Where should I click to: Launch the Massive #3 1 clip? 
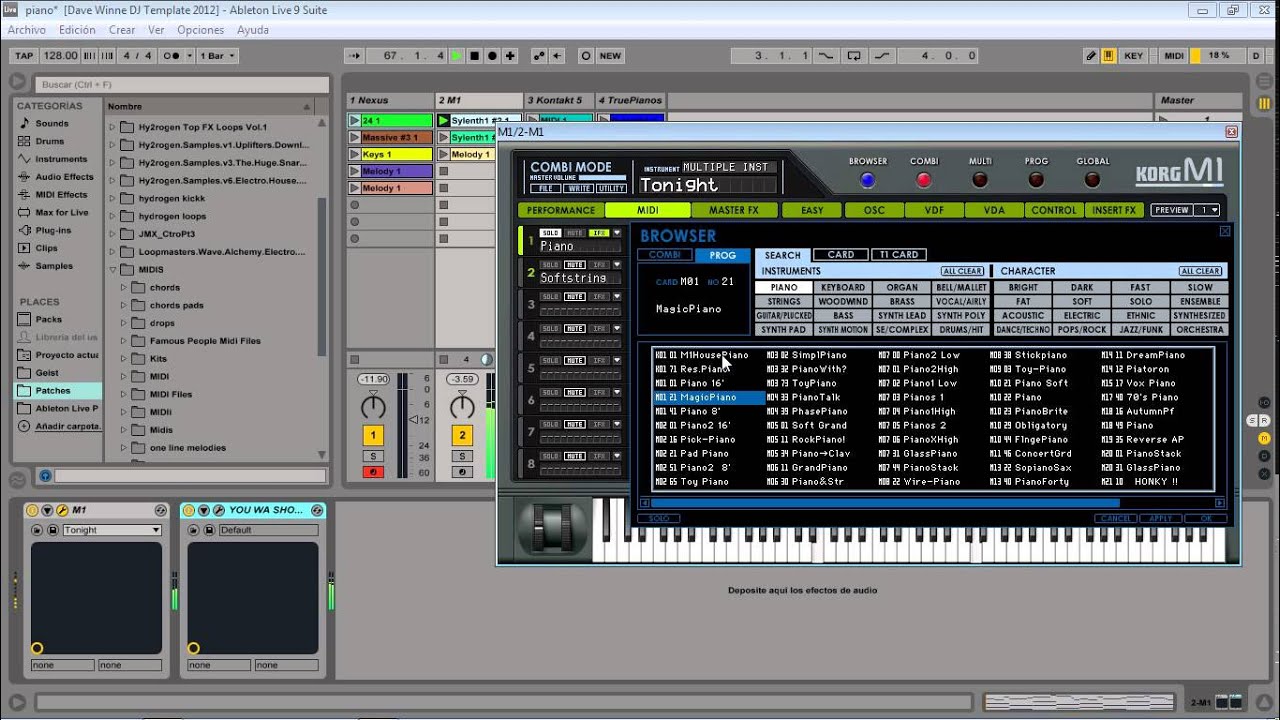(354, 138)
